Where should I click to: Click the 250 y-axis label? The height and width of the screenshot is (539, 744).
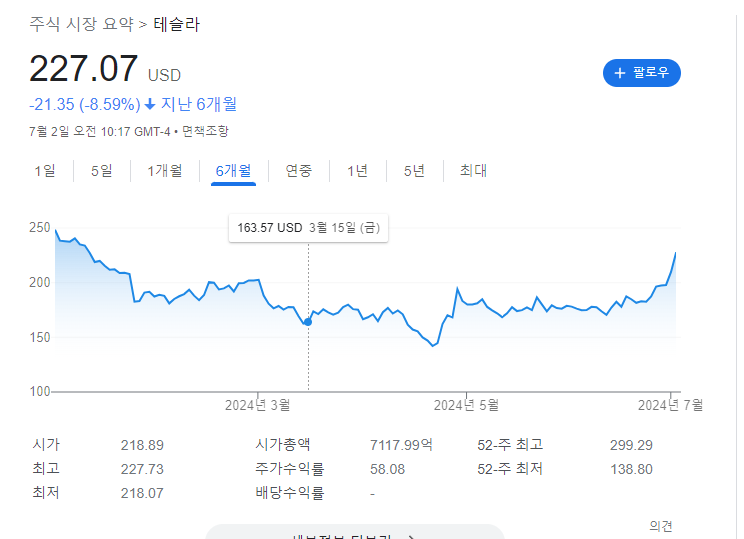click(x=39, y=228)
